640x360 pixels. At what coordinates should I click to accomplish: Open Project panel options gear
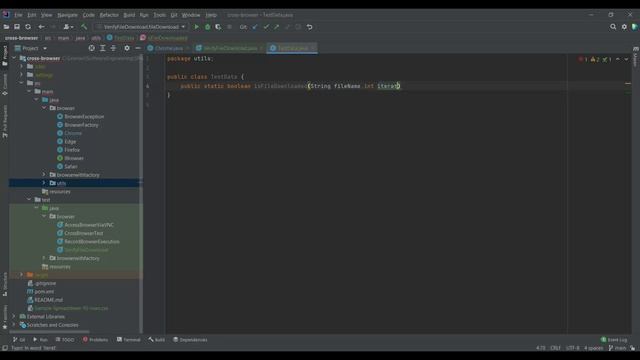(127, 48)
